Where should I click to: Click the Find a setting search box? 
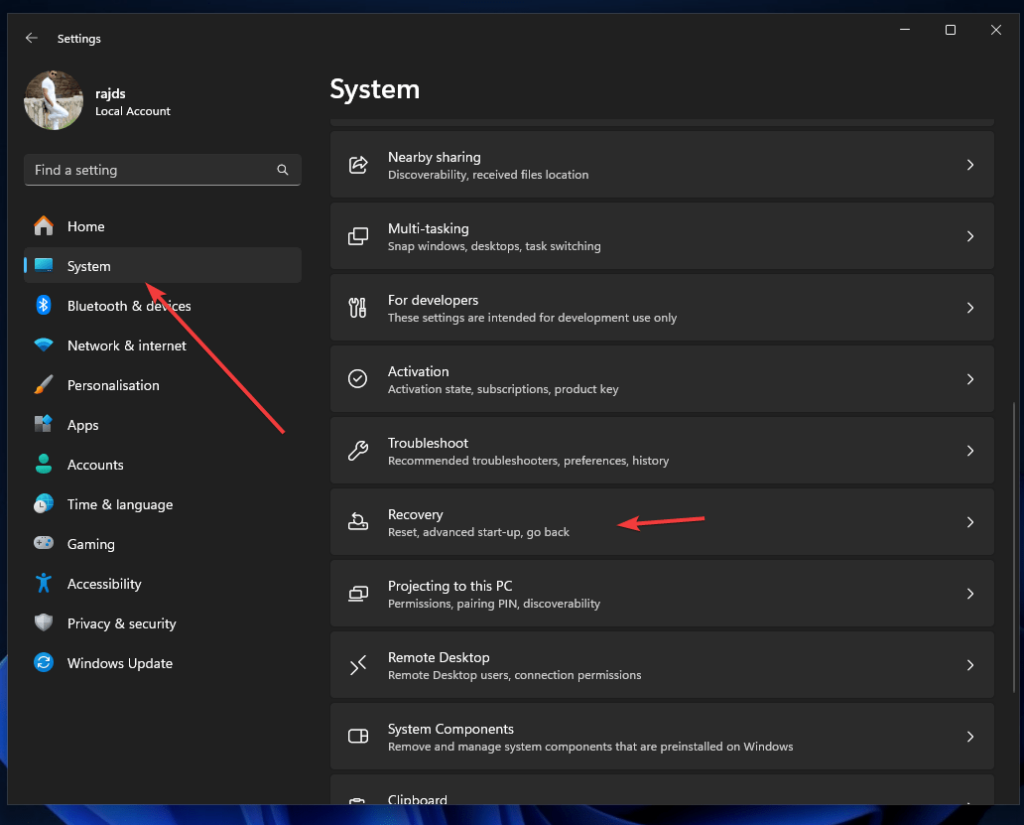click(163, 170)
